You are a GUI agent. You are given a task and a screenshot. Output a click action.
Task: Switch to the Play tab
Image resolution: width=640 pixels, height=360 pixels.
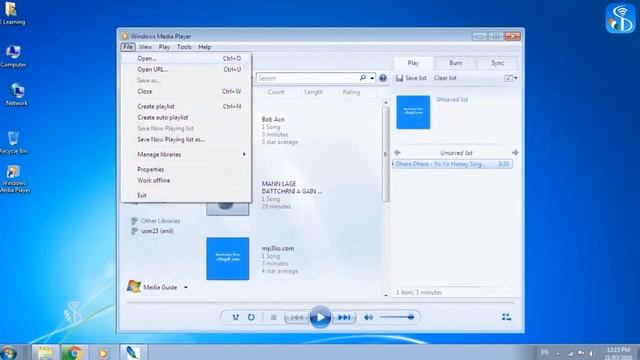coord(413,63)
